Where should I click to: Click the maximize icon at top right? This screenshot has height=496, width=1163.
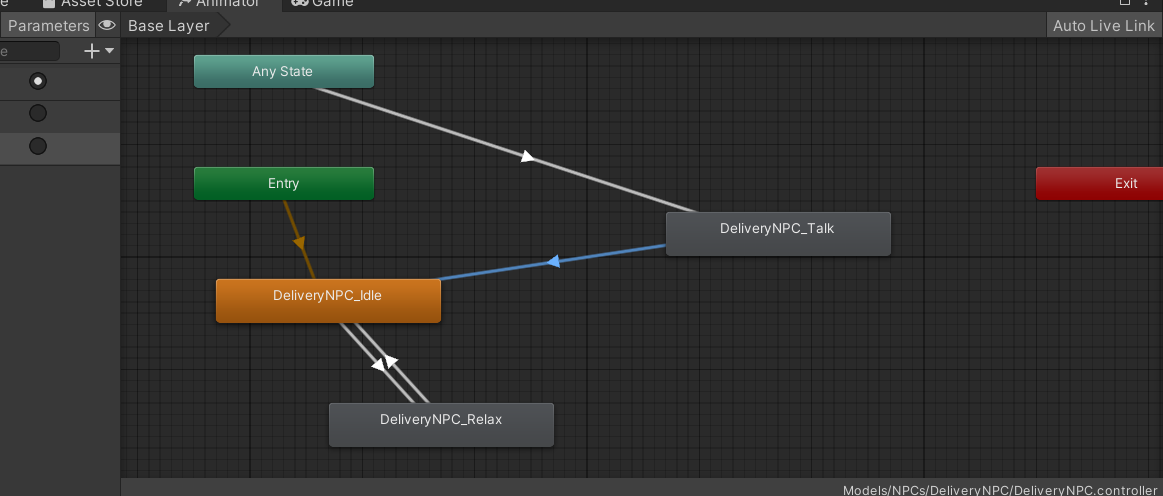1124,3
